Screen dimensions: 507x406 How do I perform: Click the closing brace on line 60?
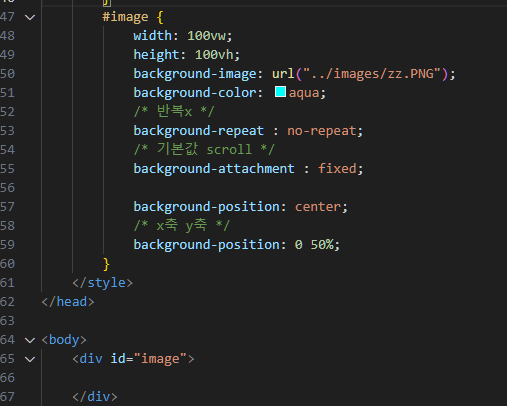click(106, 264)
